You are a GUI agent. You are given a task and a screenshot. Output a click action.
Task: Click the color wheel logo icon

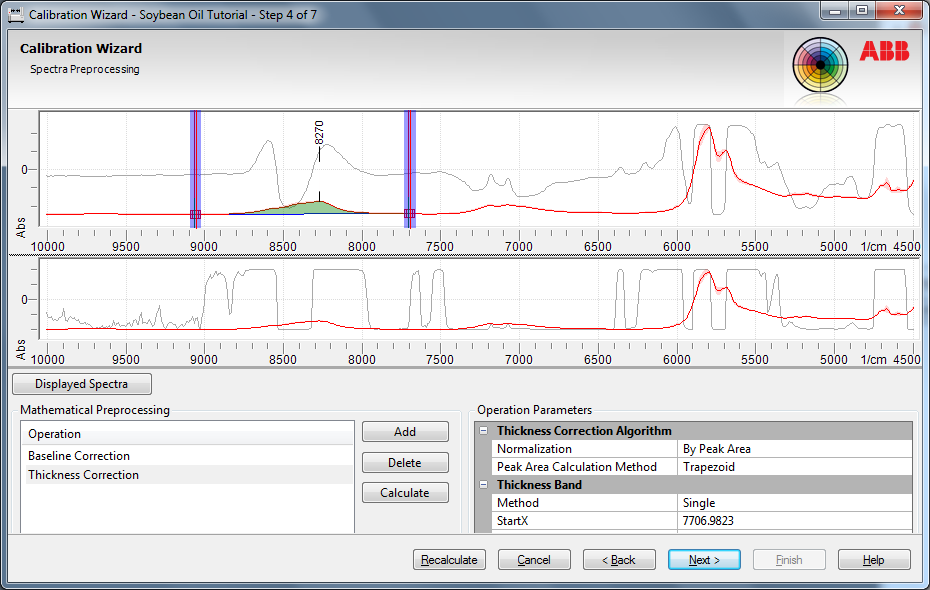tap(820, 66)
